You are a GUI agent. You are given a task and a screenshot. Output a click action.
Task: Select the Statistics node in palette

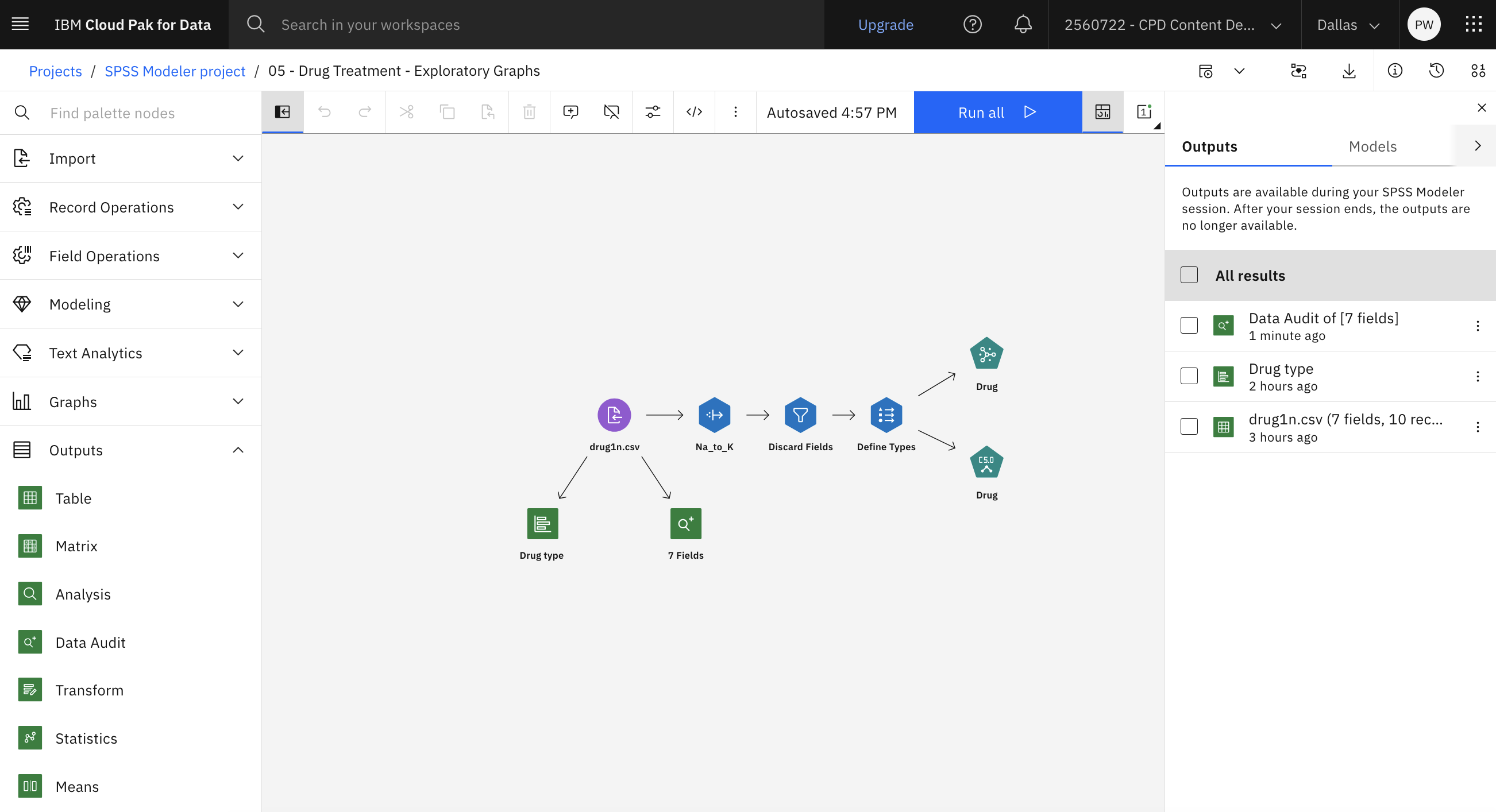click(x=130, y=738)
